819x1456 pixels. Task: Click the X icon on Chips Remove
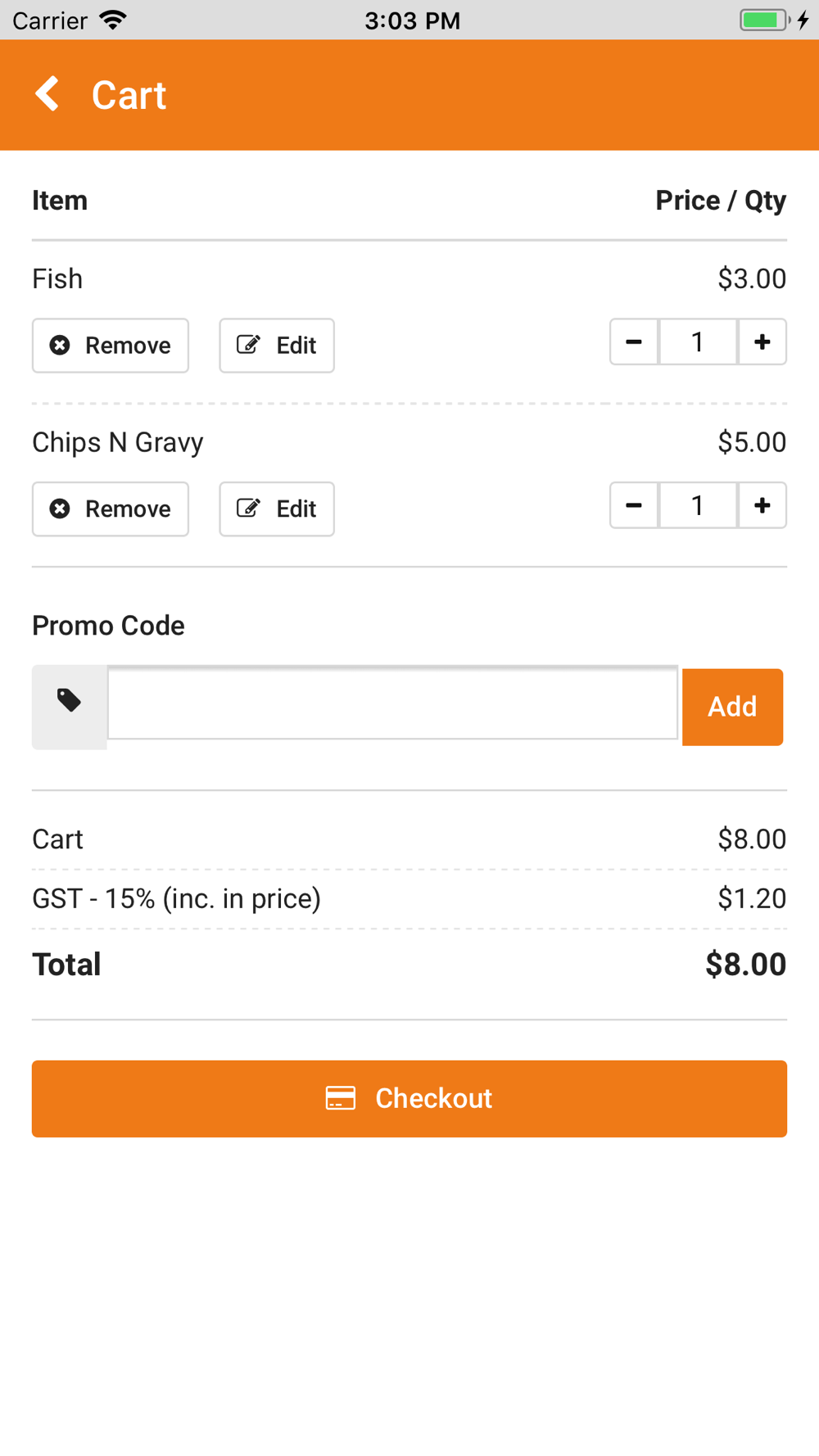(60, 509)
